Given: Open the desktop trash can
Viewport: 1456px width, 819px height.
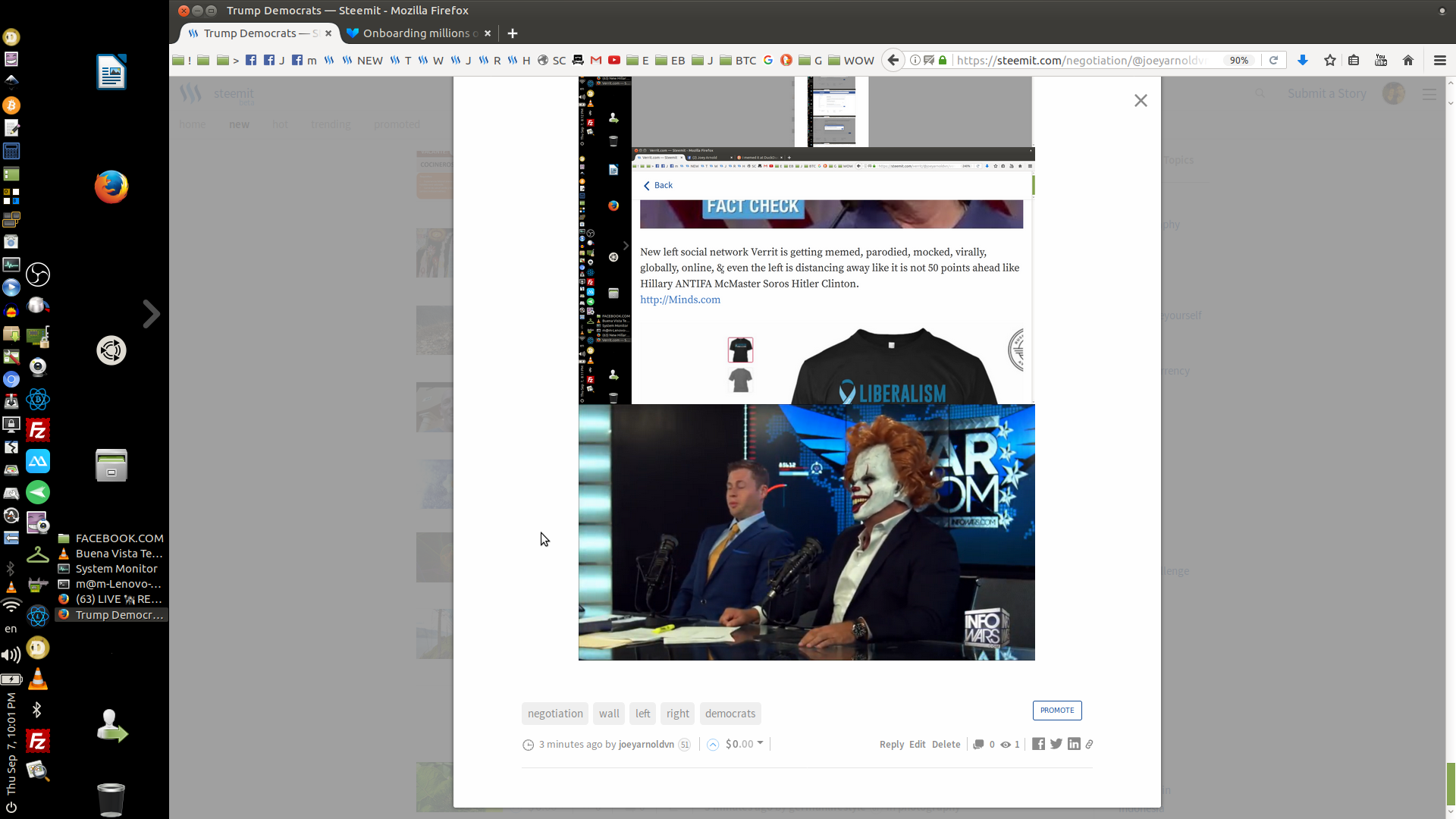Looking at the screenshot, I should point(111,799).
